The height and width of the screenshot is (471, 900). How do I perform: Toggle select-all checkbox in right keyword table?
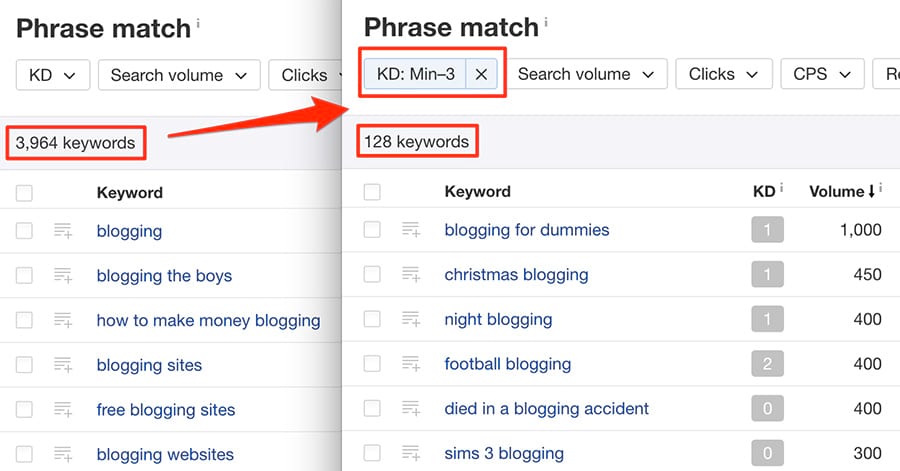tap(372, 192)
